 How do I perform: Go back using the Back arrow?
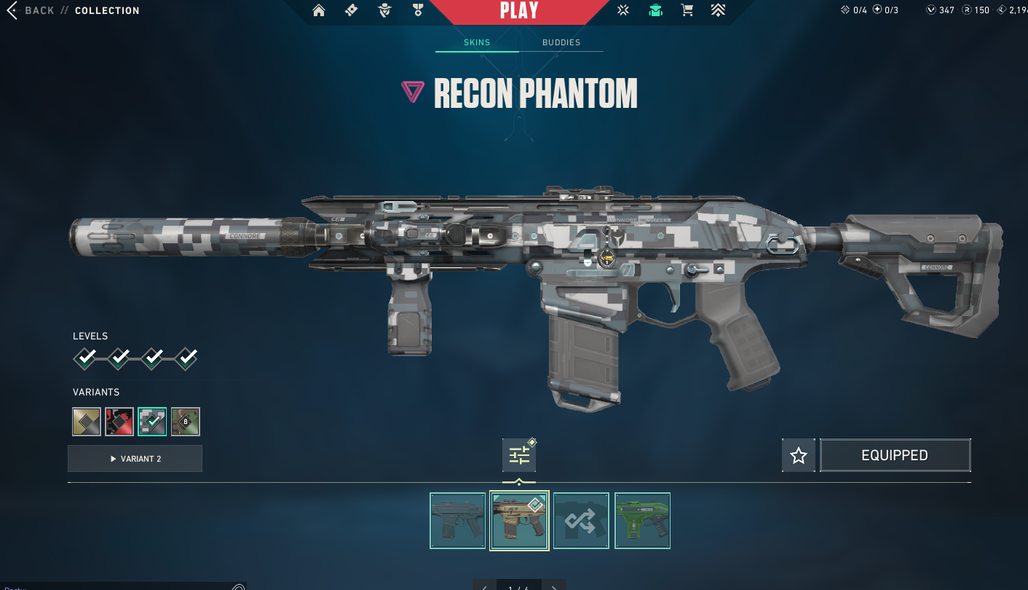(x=12, y=10)
